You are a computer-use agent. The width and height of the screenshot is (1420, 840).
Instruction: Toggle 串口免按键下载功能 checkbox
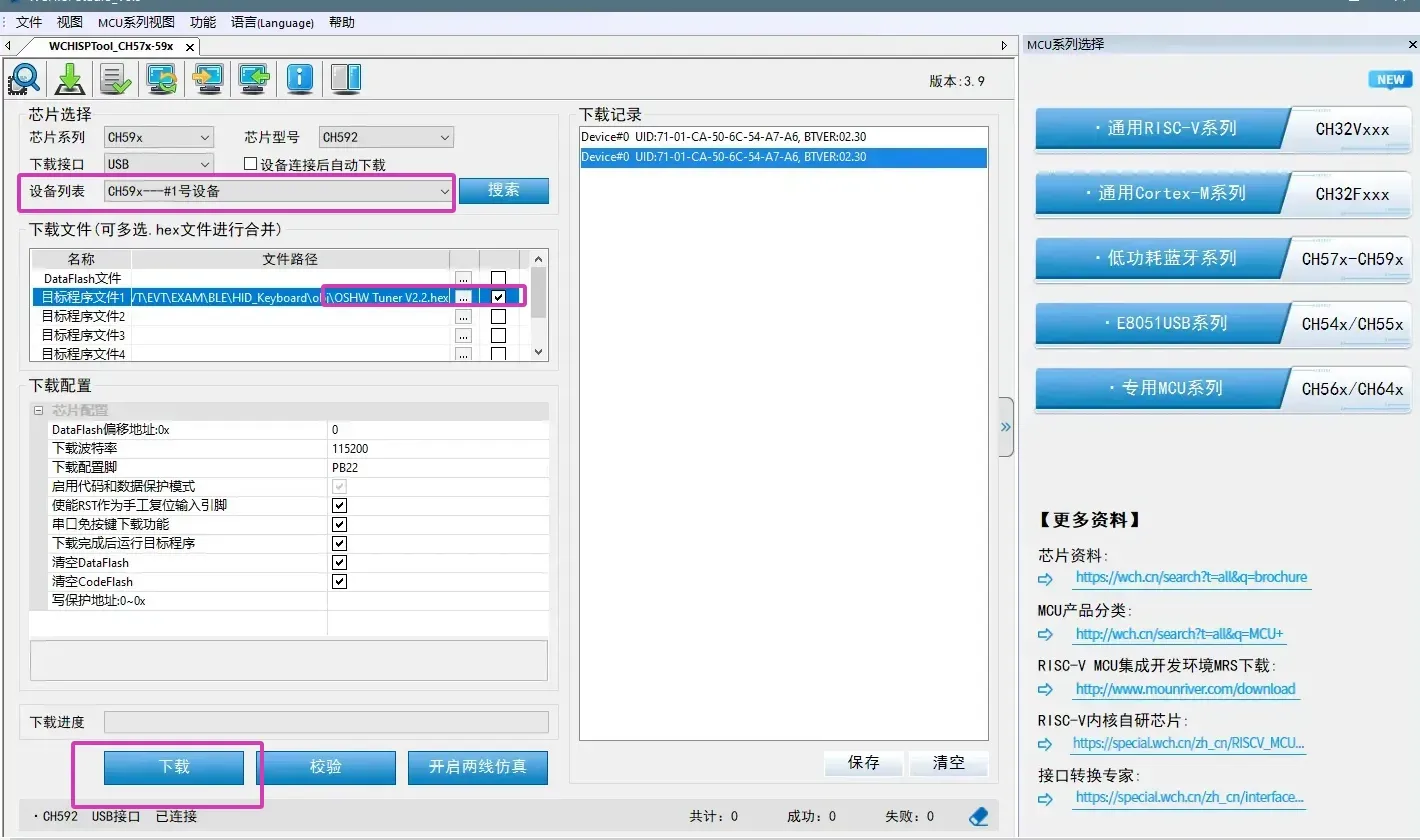[339, 524]
